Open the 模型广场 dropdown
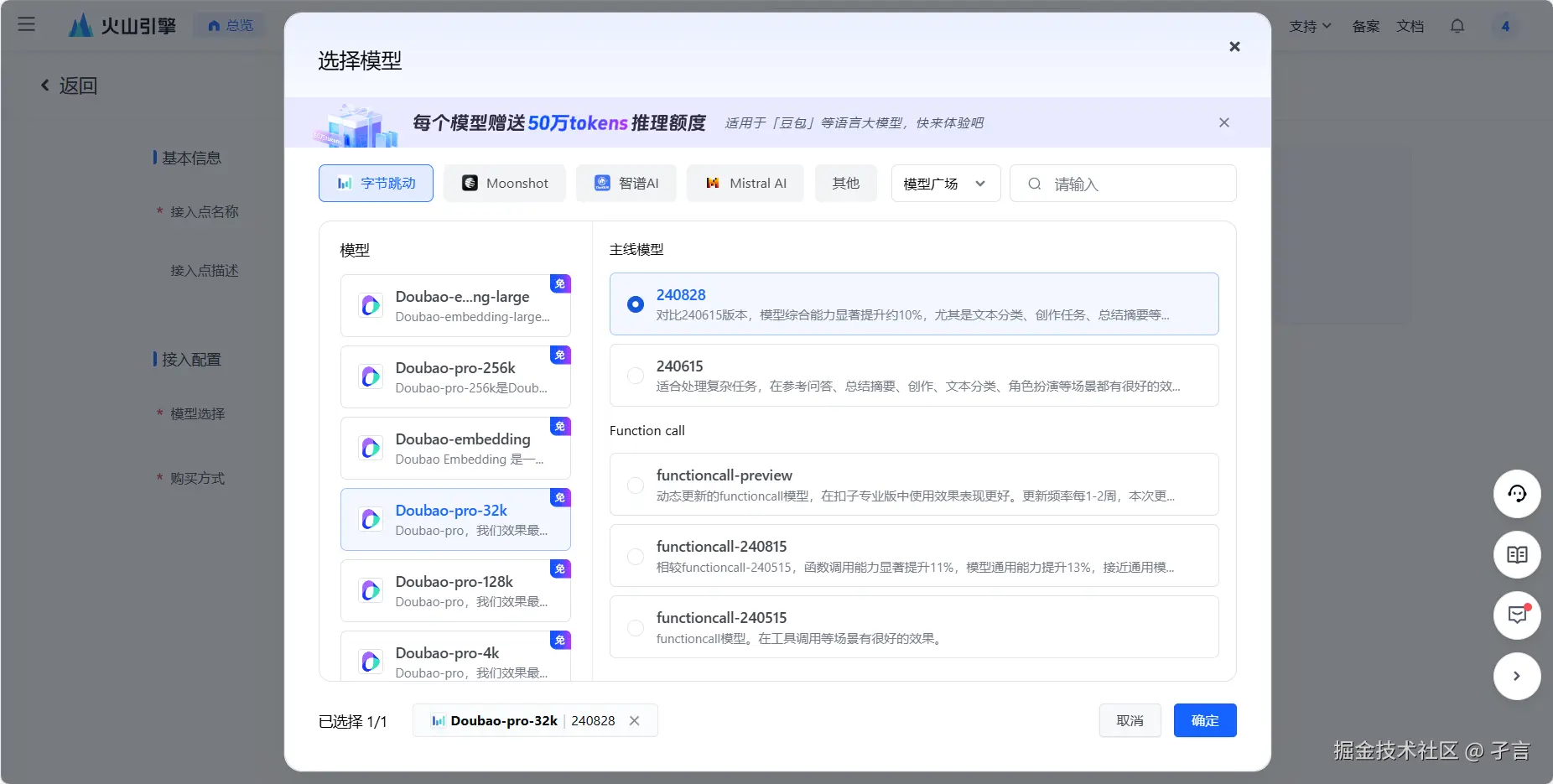 pyautogui.click(x=944, y=183)
